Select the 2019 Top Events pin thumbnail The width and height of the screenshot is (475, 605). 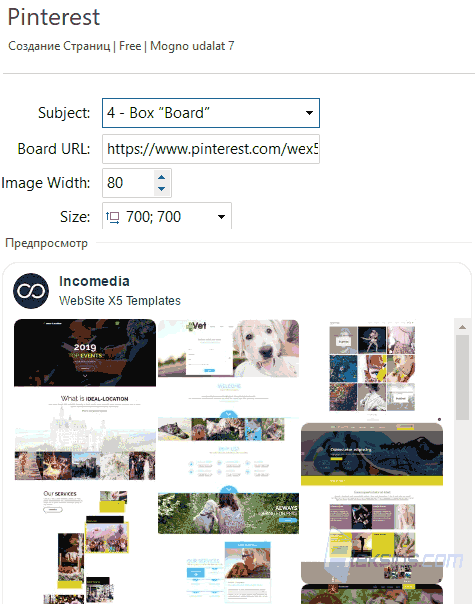click(x=85, y=353)
